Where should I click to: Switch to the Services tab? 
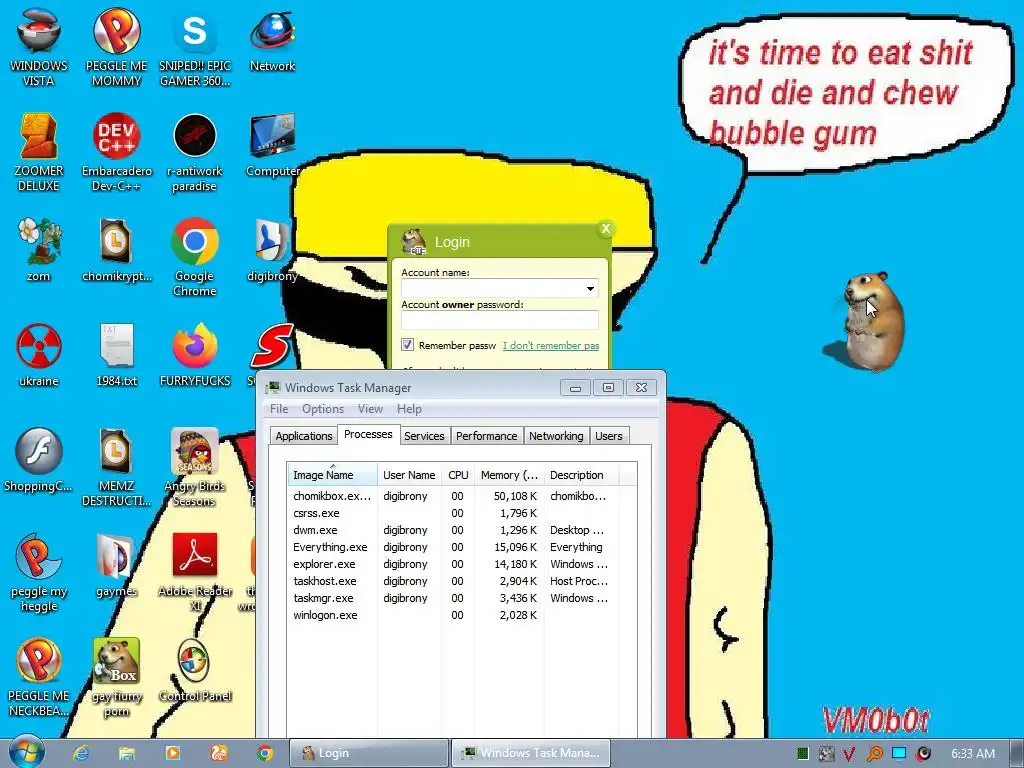click(x=424, y=436)
